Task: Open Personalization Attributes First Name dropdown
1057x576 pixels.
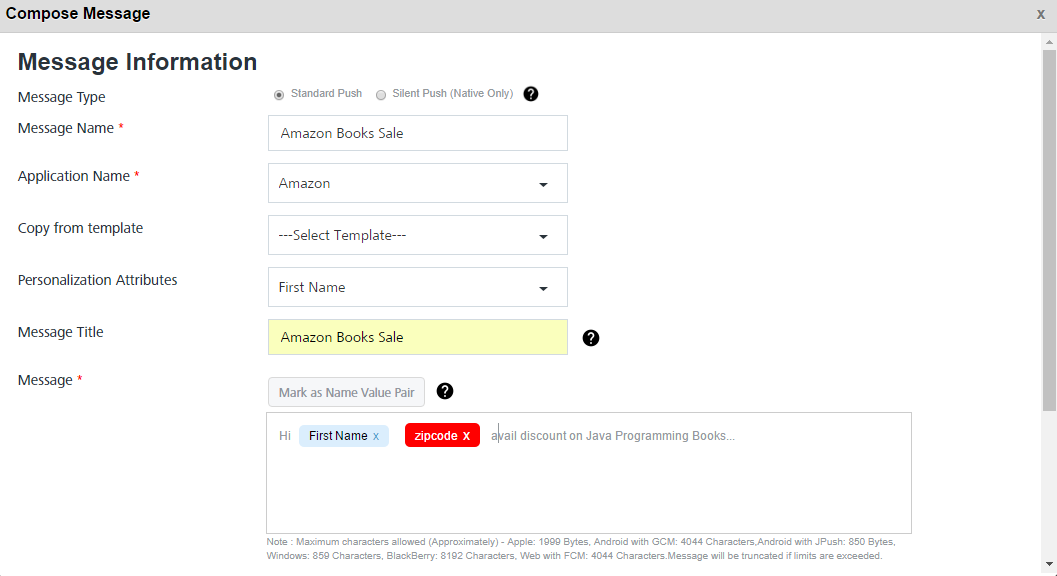Action: pyautogui.click(x=417, y=287)
